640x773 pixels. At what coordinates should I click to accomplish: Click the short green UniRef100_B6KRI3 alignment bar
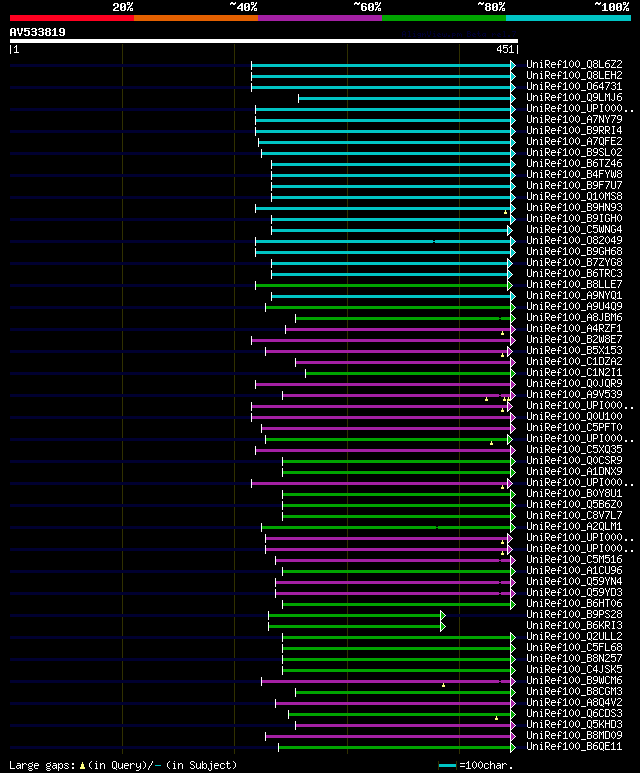[x=355, y=627]
